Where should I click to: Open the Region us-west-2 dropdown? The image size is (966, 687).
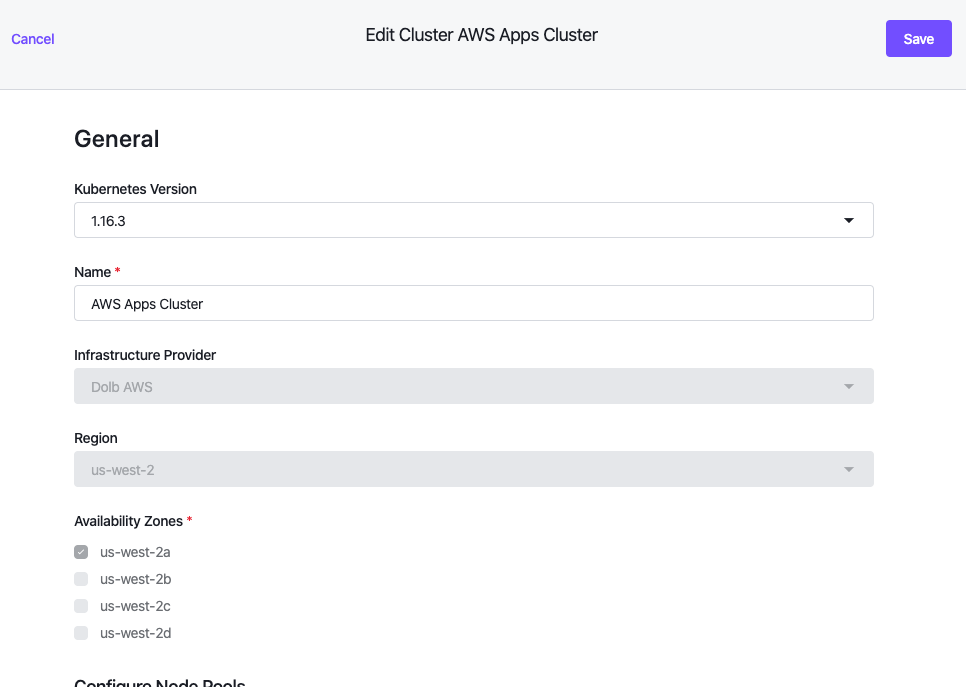point(474,470)
